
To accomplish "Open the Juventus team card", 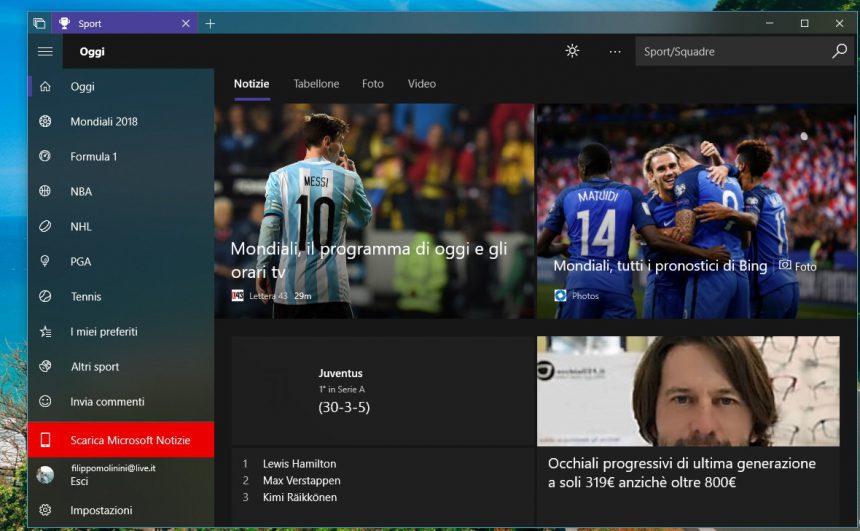I will (x=383, y=391).
